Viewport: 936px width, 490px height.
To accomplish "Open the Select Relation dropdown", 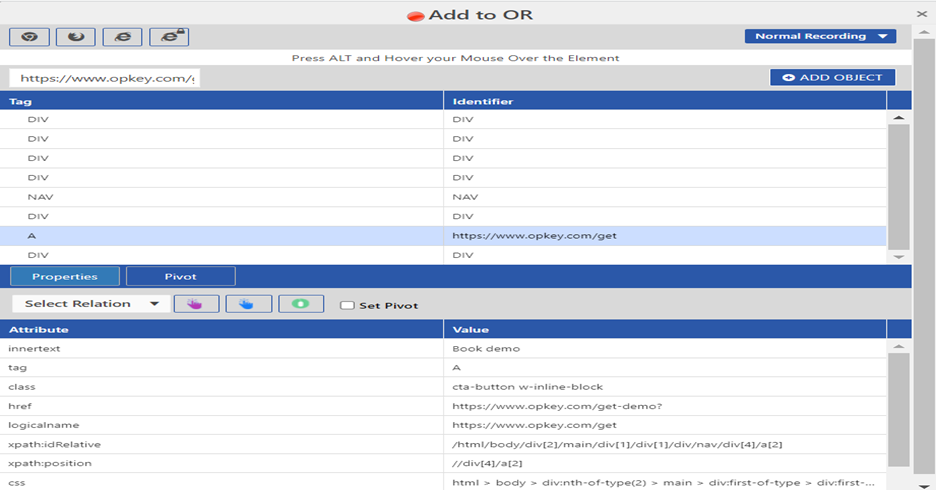I will coord(89,304).
